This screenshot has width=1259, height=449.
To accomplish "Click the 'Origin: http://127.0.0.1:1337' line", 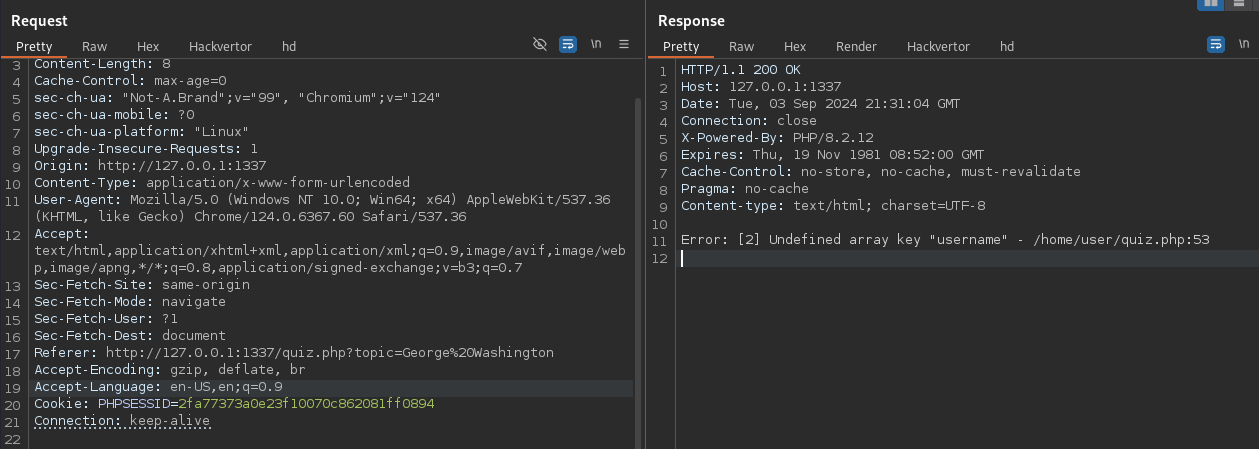I will tap(150, 166).
